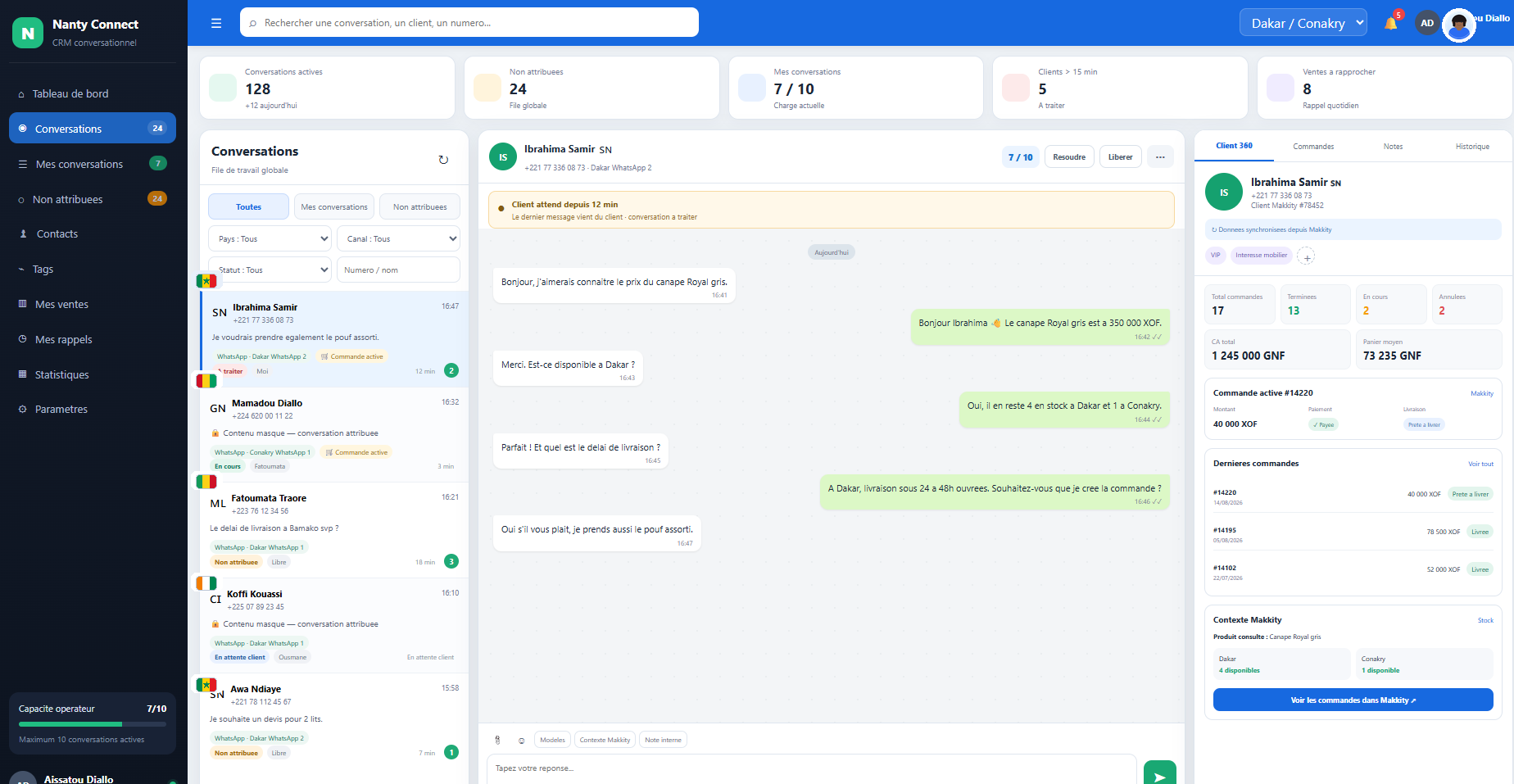The width and height of the screenshot is (1514, 784).
Task: Click the Clients > 15 min card icon
Action: (1016, 88)
